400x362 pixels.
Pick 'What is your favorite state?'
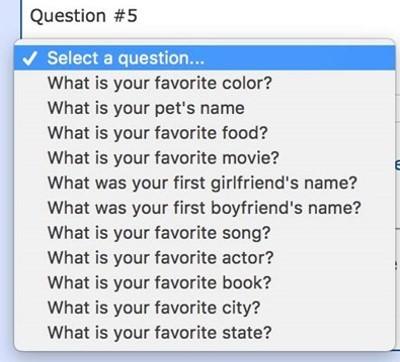pos(204,333)
